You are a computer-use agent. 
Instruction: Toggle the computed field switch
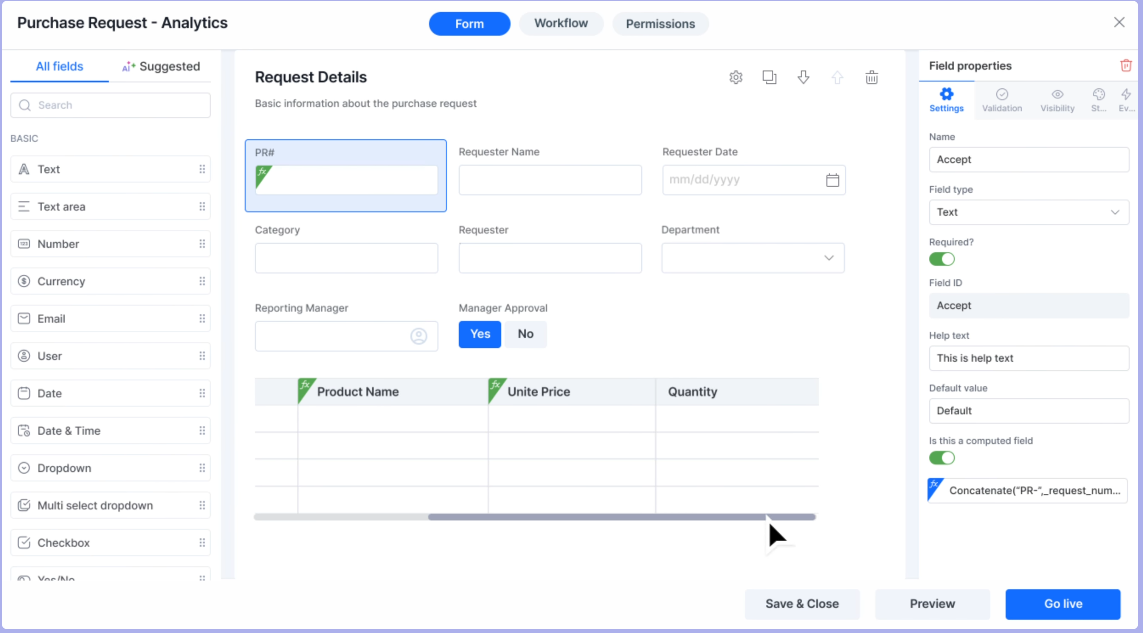[942, 458]
